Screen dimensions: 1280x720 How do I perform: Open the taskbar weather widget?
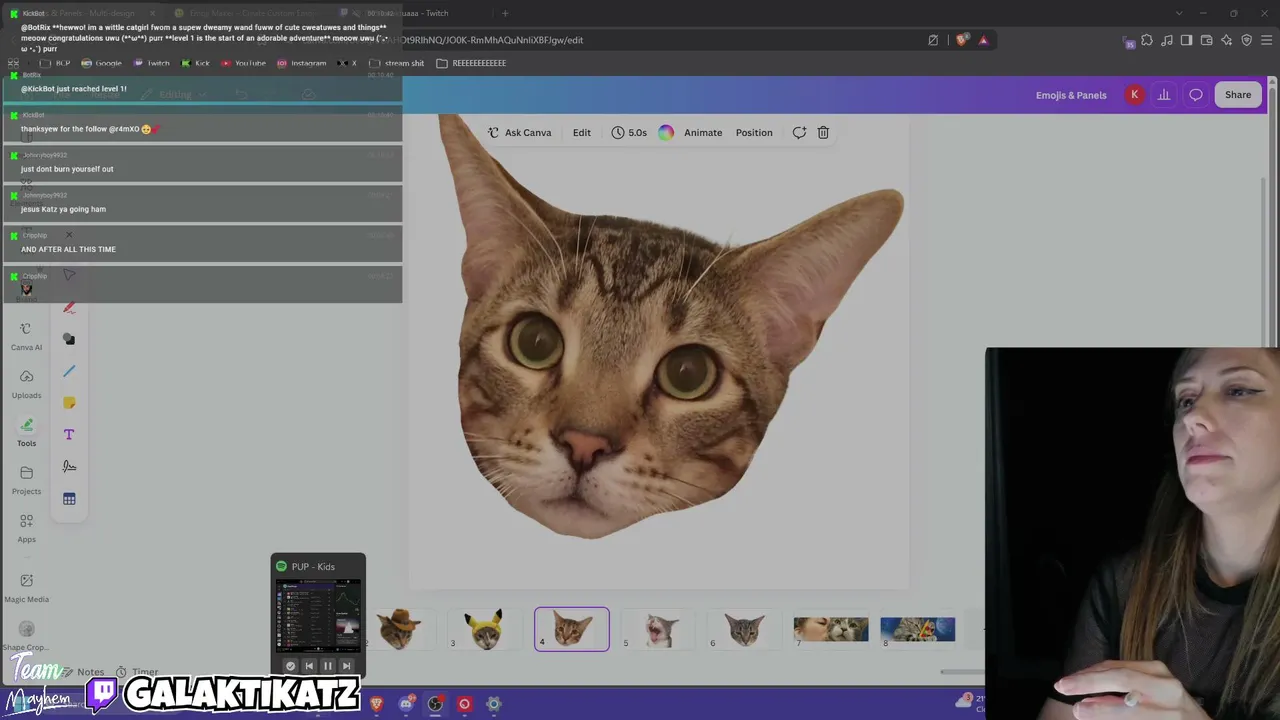(x=970, y=704)
